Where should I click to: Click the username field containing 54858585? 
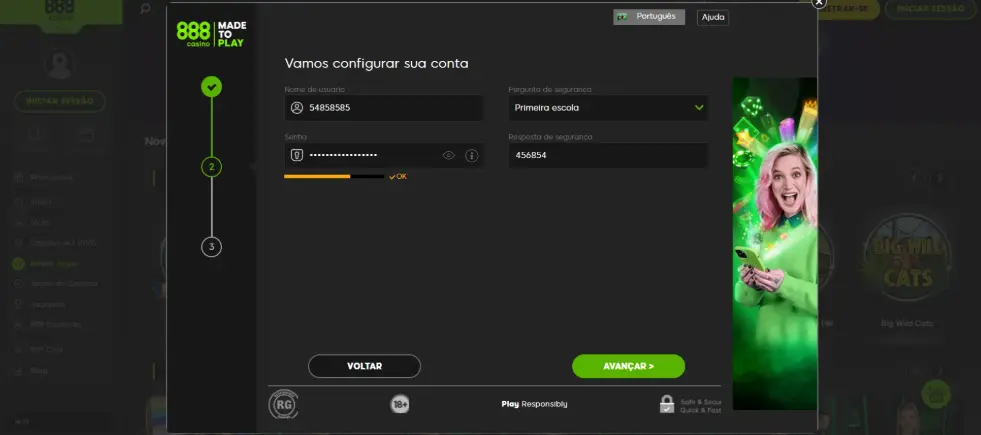[384, 108]
